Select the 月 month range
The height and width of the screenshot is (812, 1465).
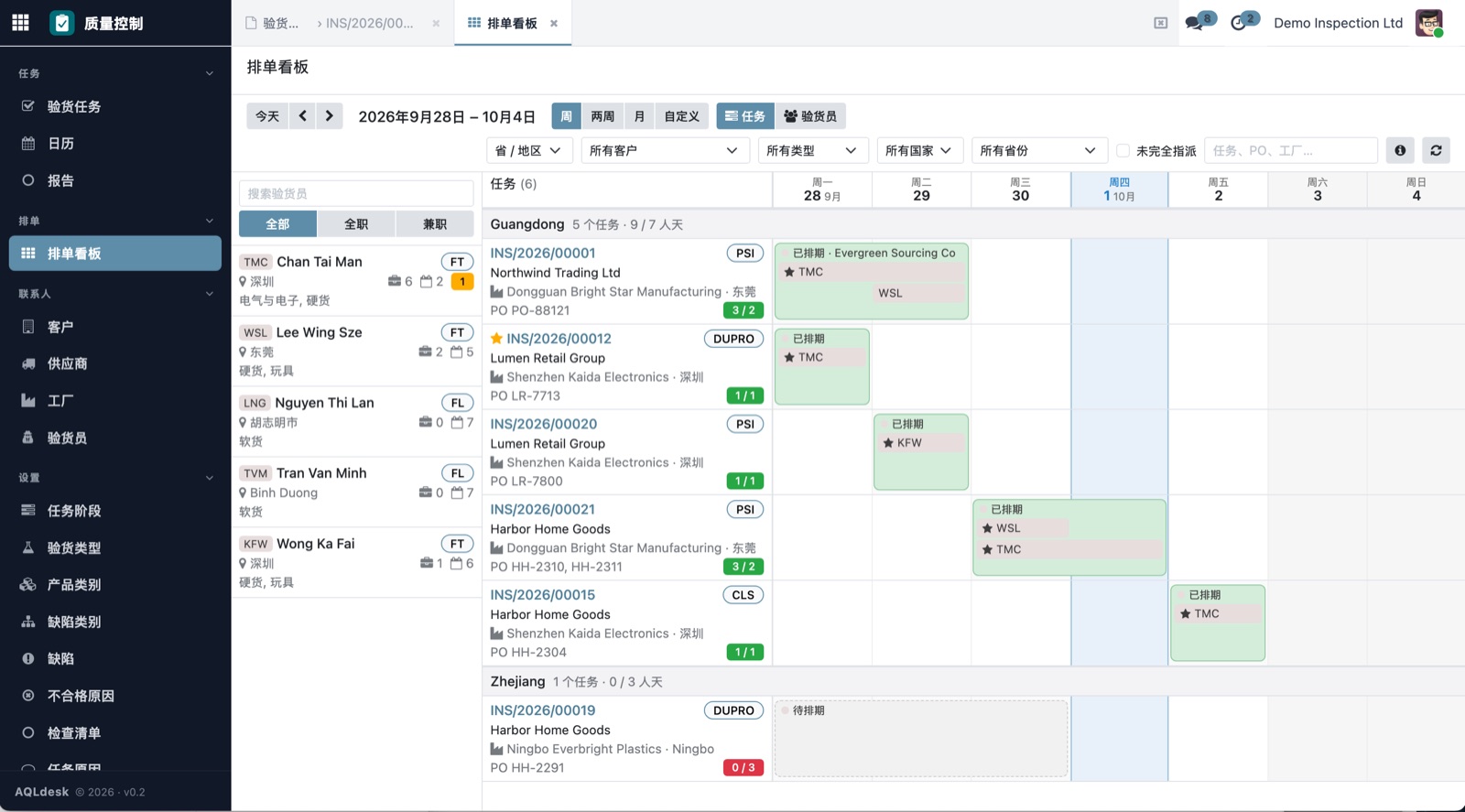pyautogui.click(x=639, y=116)
